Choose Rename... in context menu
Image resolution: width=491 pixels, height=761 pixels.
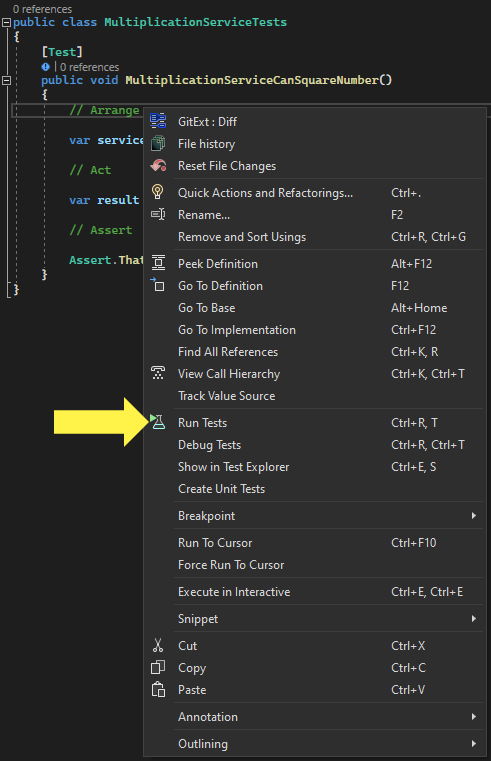(314, 215)
